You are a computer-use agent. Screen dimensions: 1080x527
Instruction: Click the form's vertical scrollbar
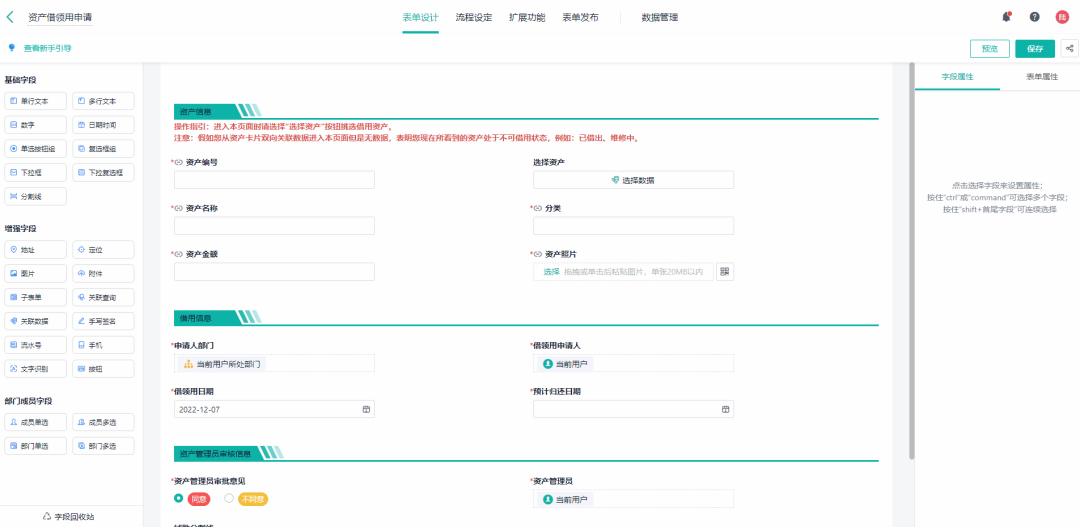click(x=910, y=260)
